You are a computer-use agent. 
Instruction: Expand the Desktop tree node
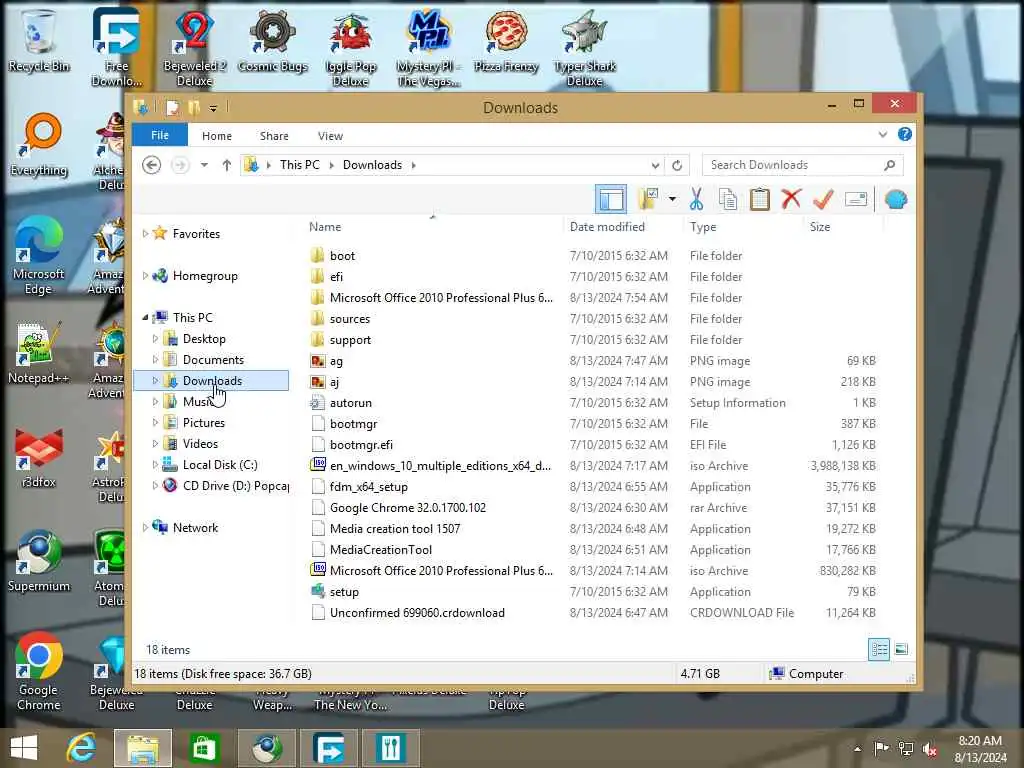click(155, 338)
